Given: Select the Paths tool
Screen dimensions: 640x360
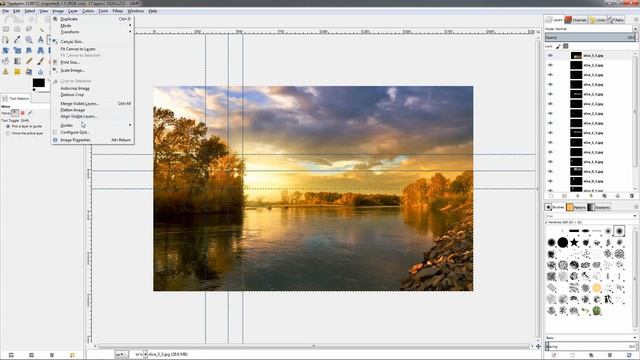Looking at the screenshot, I should (6, 40).
